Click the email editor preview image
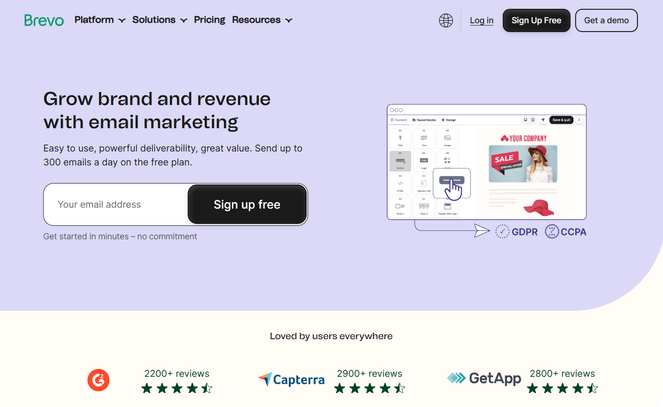Viewport: 663px width, 407px height. 486,161
